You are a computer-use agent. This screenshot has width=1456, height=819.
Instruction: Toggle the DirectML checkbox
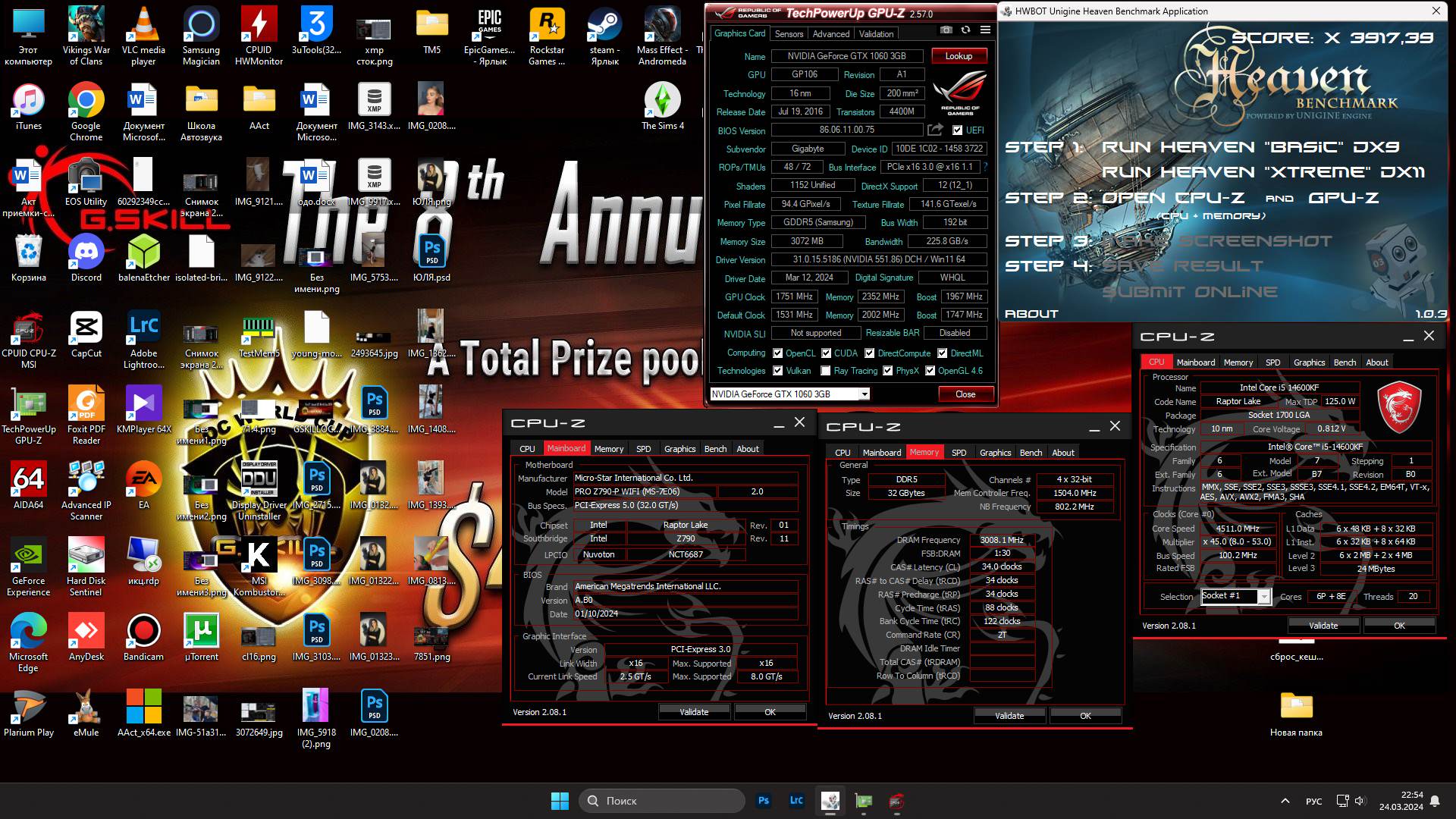tap(942, 353)
